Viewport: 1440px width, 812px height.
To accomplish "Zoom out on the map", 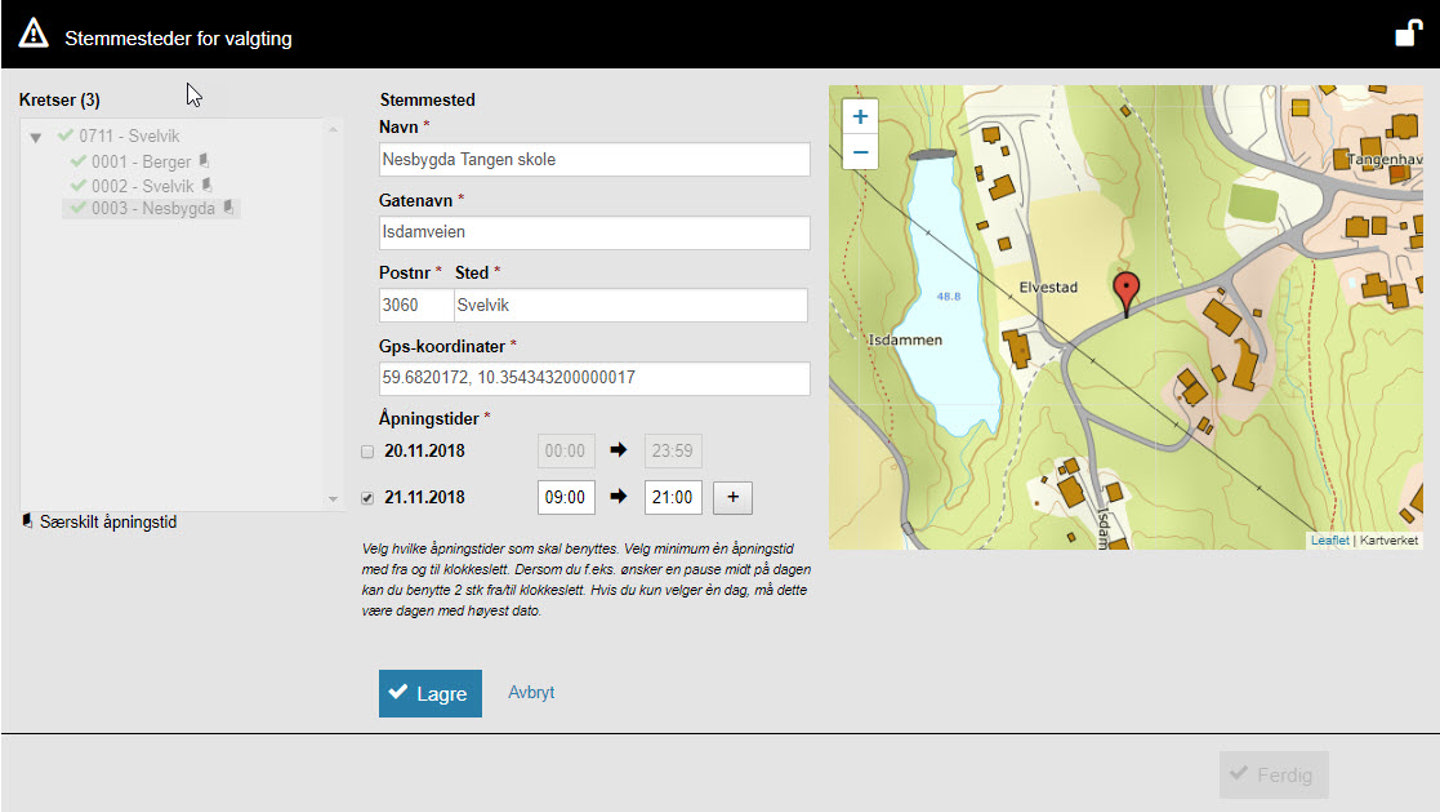I will point(860,154).
